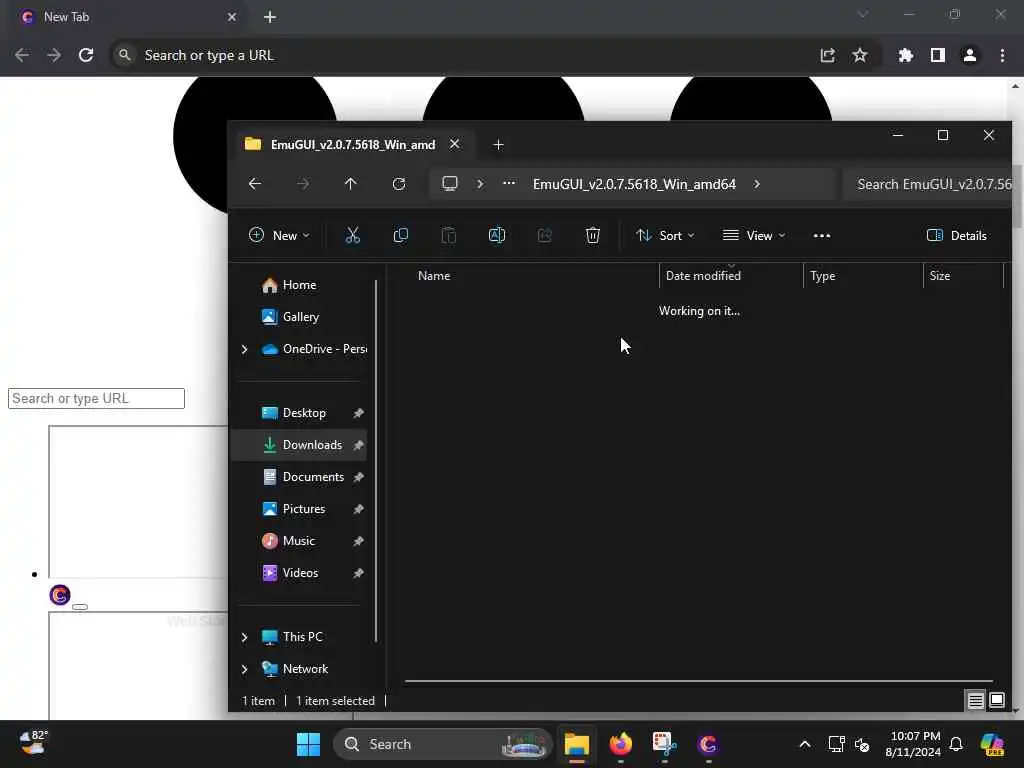Viewport: 1024px width, 768px height.
Task: Open the browser profile icon
Action: [x=970, y=56]
